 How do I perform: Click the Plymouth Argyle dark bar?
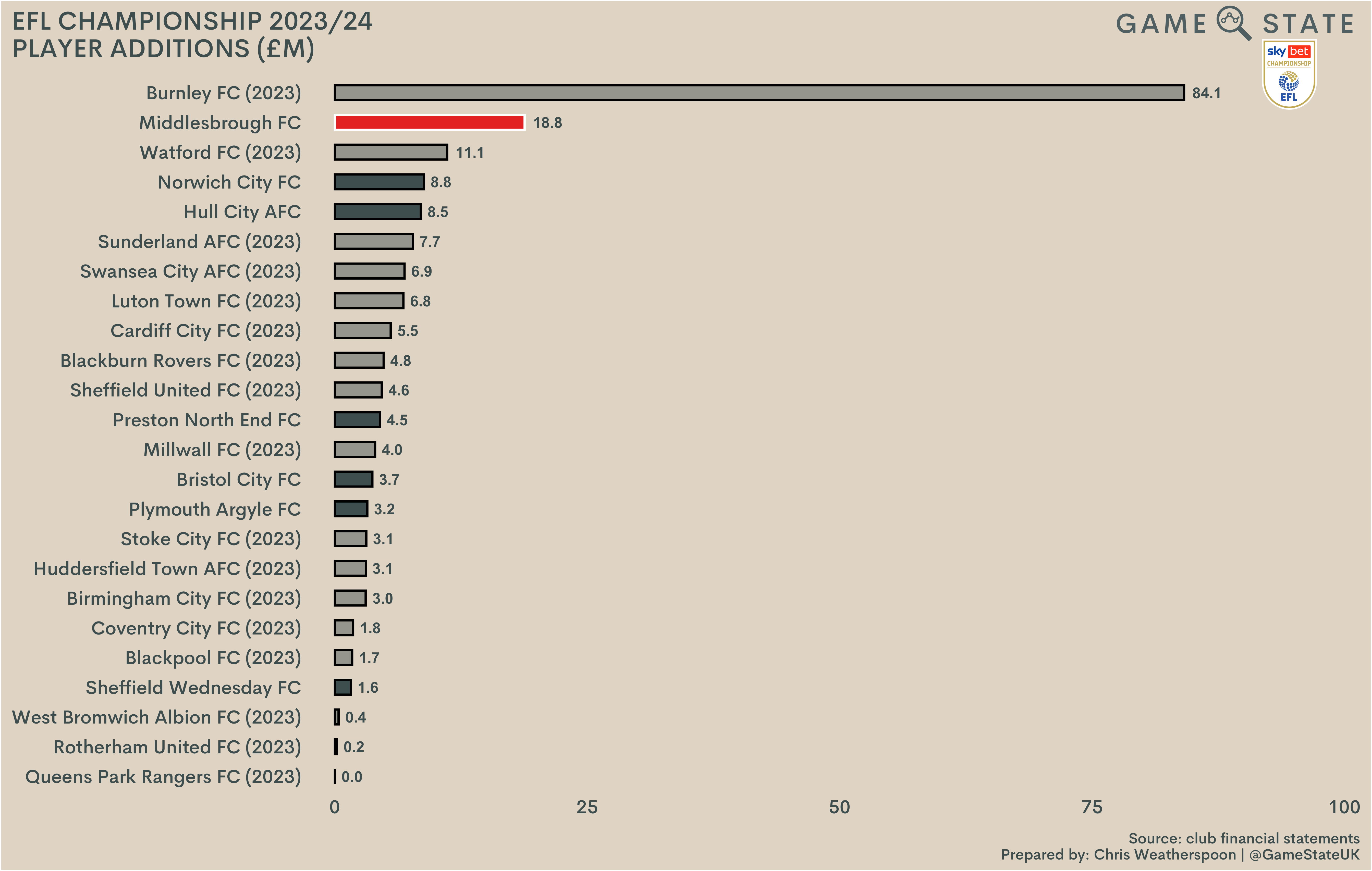tap(351, 509)
